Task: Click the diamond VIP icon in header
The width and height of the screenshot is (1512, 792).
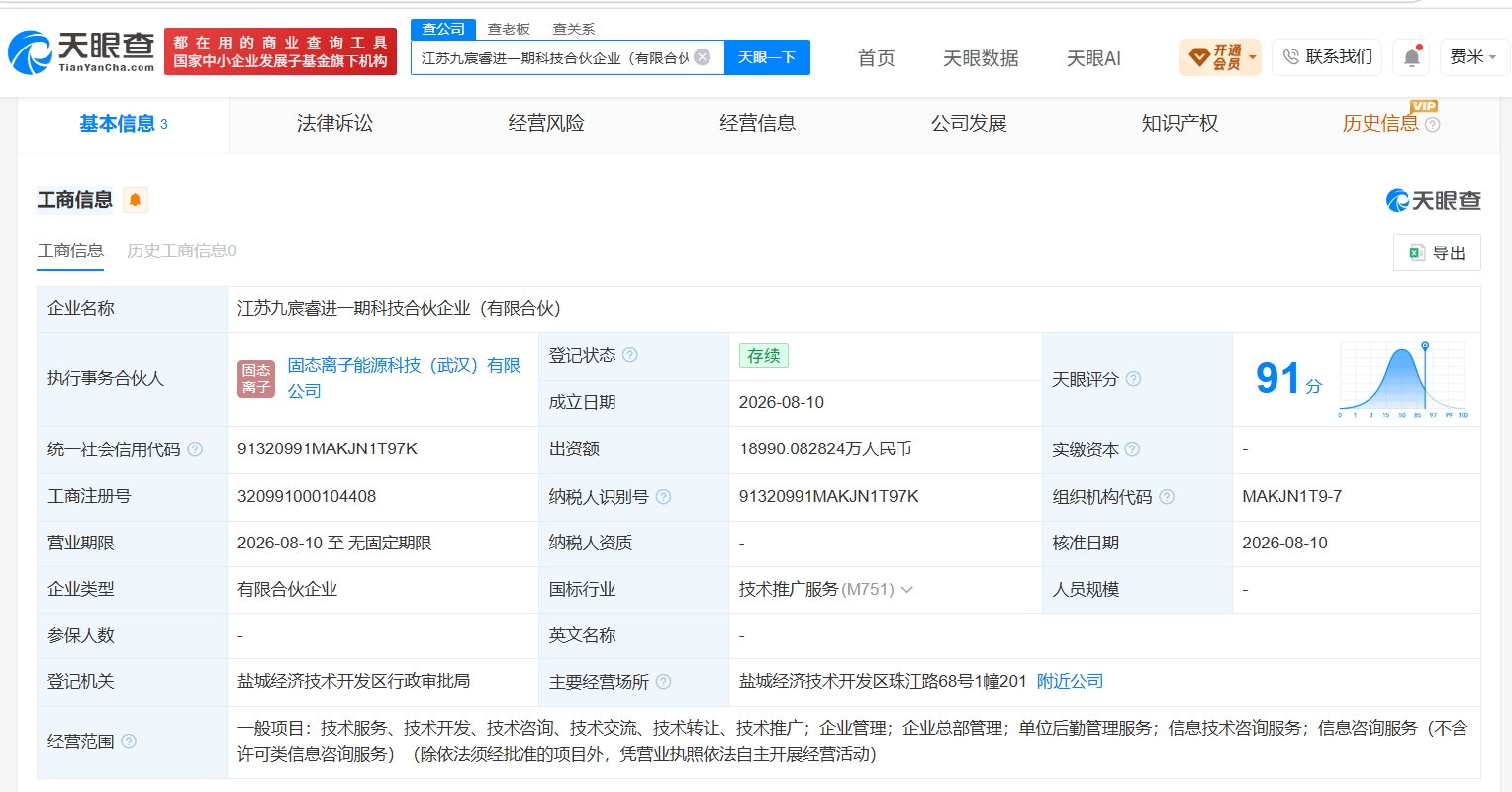Action: point(1198,57)
